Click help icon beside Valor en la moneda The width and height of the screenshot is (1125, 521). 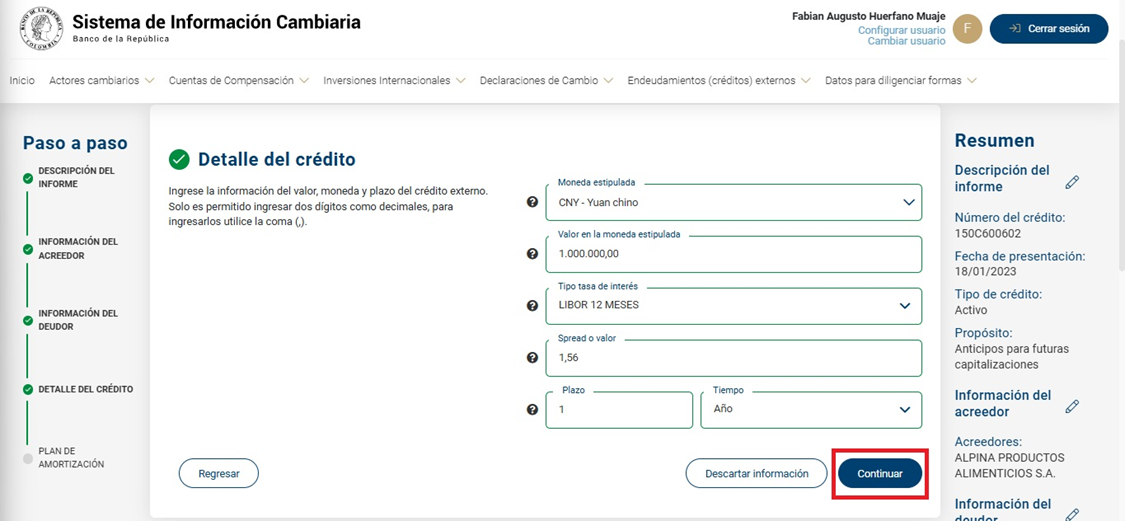coord(532,254)
